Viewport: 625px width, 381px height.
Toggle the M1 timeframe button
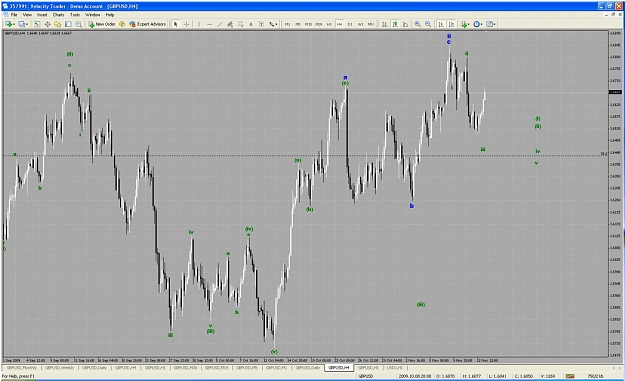(x=287, y=24)
